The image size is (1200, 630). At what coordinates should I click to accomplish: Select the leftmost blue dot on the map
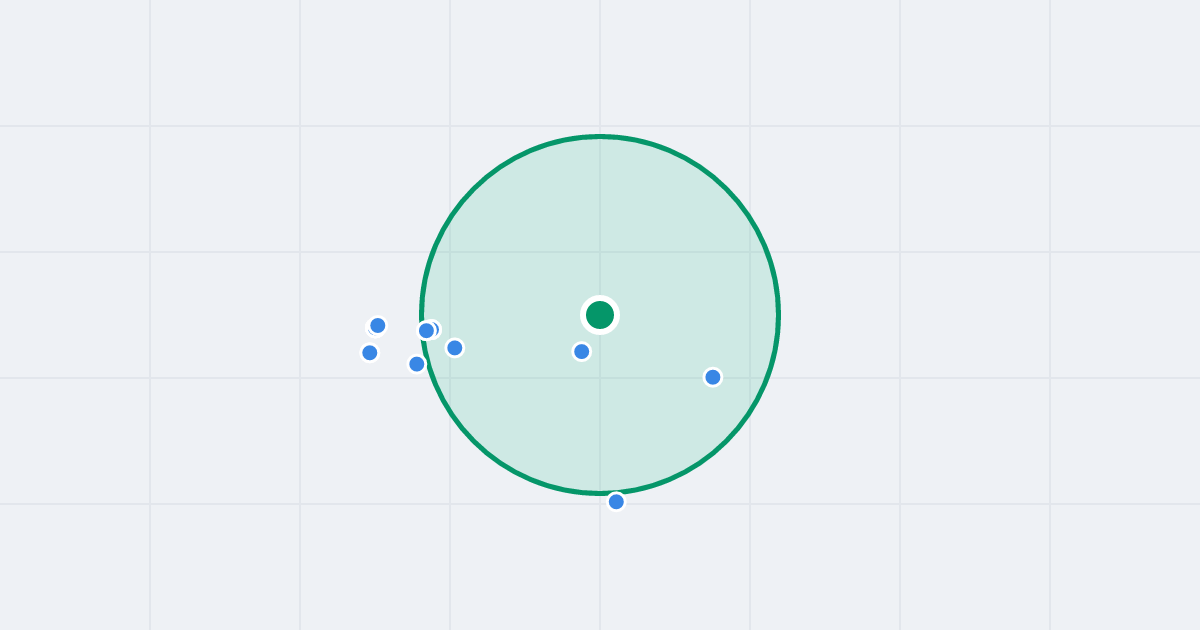tap(370, 352)
